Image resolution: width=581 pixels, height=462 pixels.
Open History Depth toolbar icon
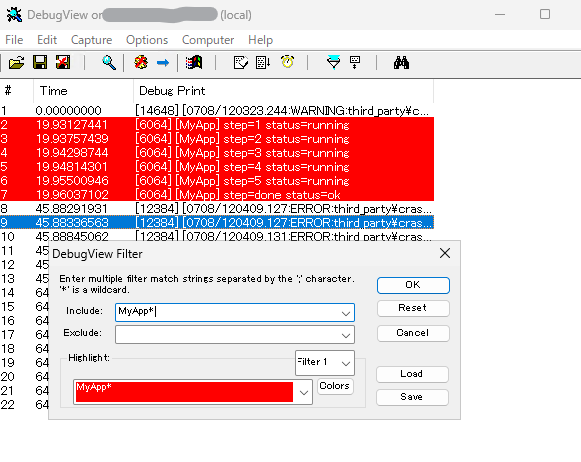click(355, 62)
